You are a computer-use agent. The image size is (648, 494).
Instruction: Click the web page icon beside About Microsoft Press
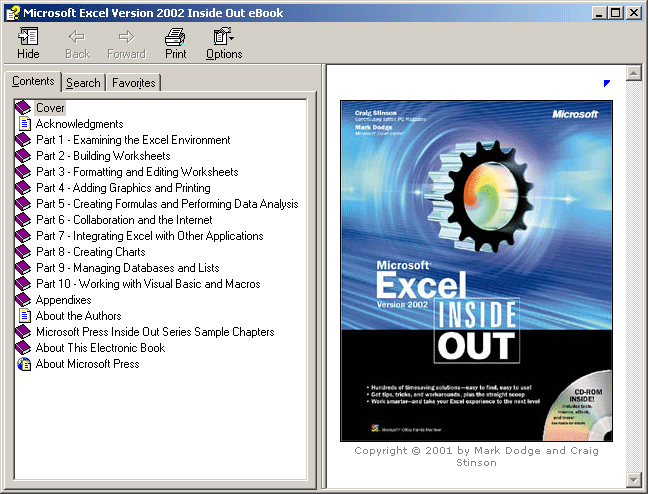click(x=24, y=364)
